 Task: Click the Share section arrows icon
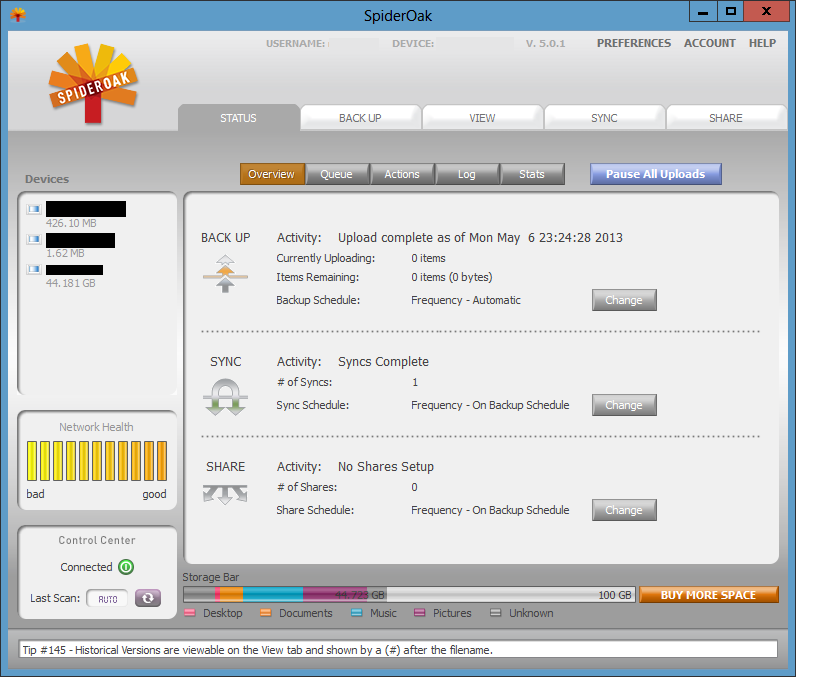click(x=225, y=493)
